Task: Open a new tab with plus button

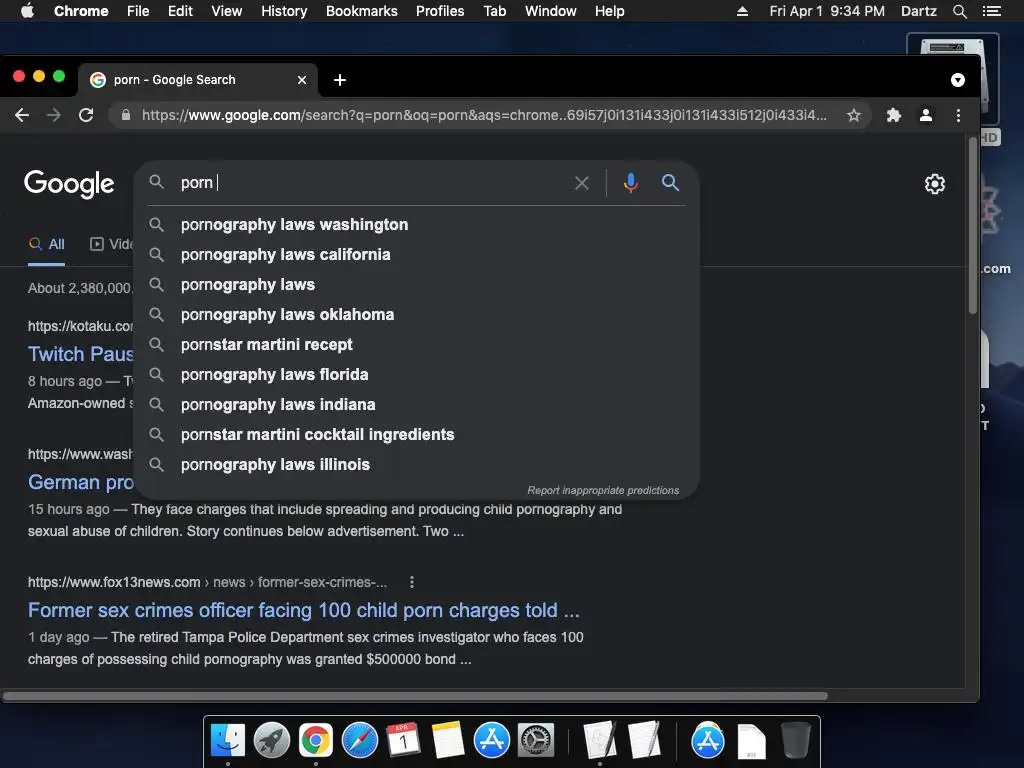Action: pyautogui.click(x=340, y=80)
